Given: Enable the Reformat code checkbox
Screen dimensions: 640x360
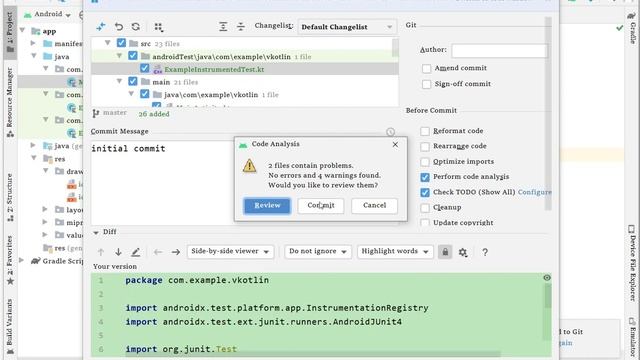Looking at the screenshot, I should [425, 131].
